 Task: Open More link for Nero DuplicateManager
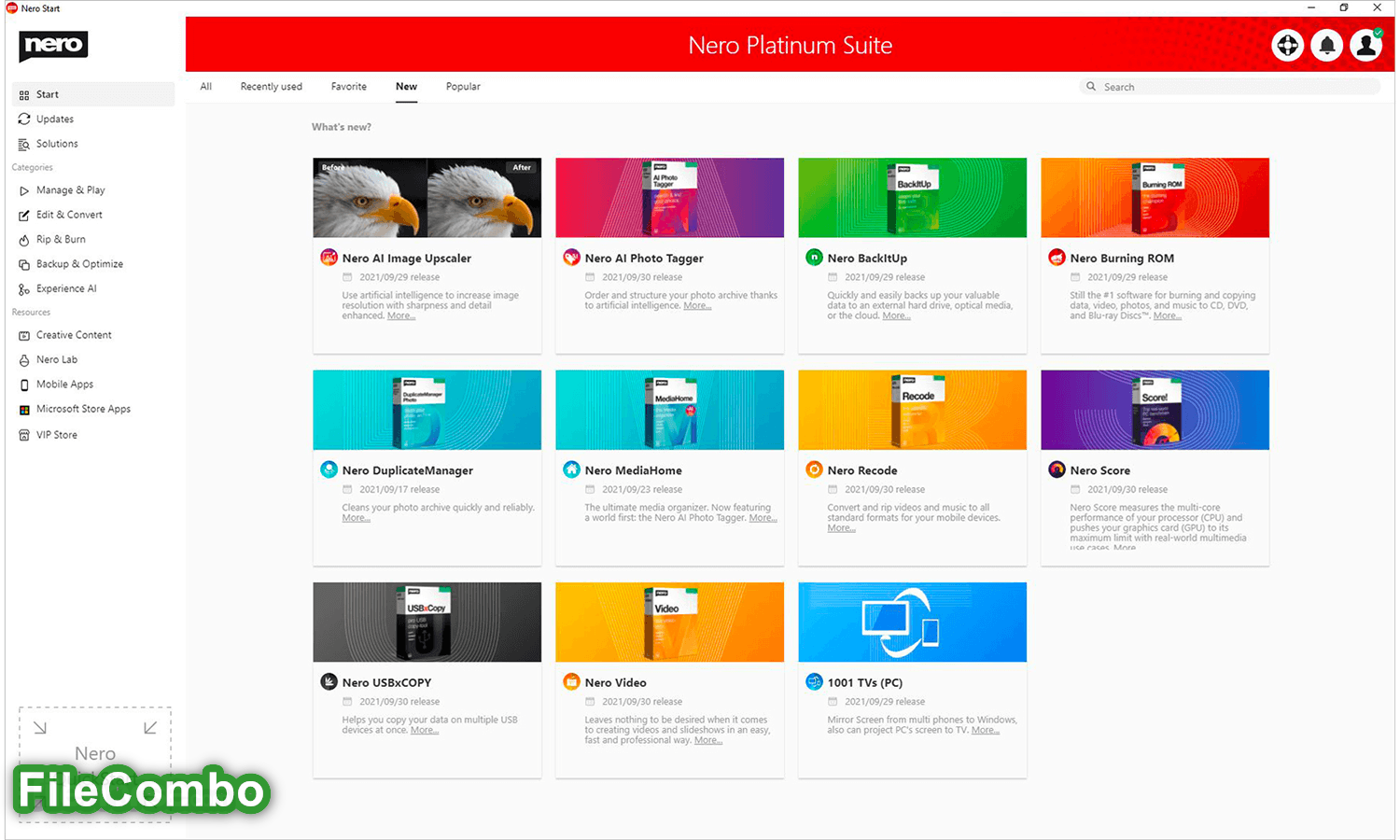(x=356, y=518)
